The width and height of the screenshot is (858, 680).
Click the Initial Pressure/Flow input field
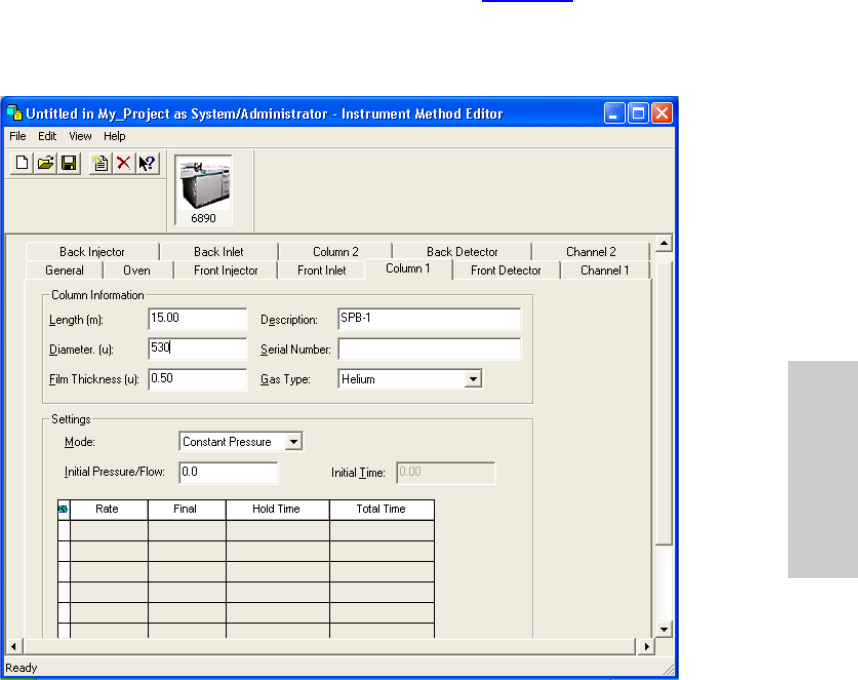tap(228, 473)
